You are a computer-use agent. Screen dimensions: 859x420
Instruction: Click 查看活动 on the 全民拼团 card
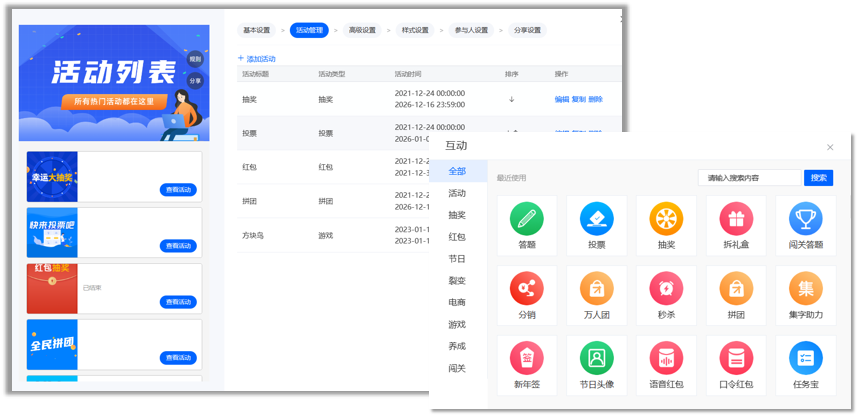click(x=178, y=358)
